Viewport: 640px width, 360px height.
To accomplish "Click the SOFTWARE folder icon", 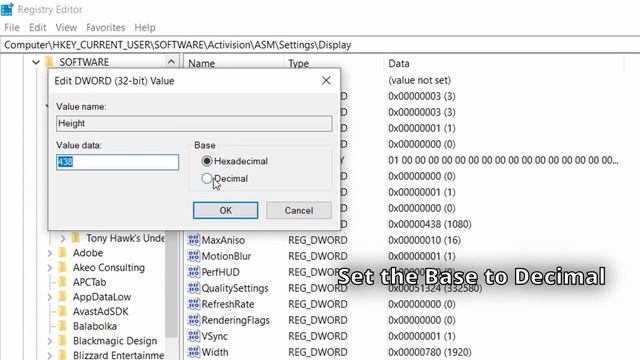I will (x=50, y=62).
